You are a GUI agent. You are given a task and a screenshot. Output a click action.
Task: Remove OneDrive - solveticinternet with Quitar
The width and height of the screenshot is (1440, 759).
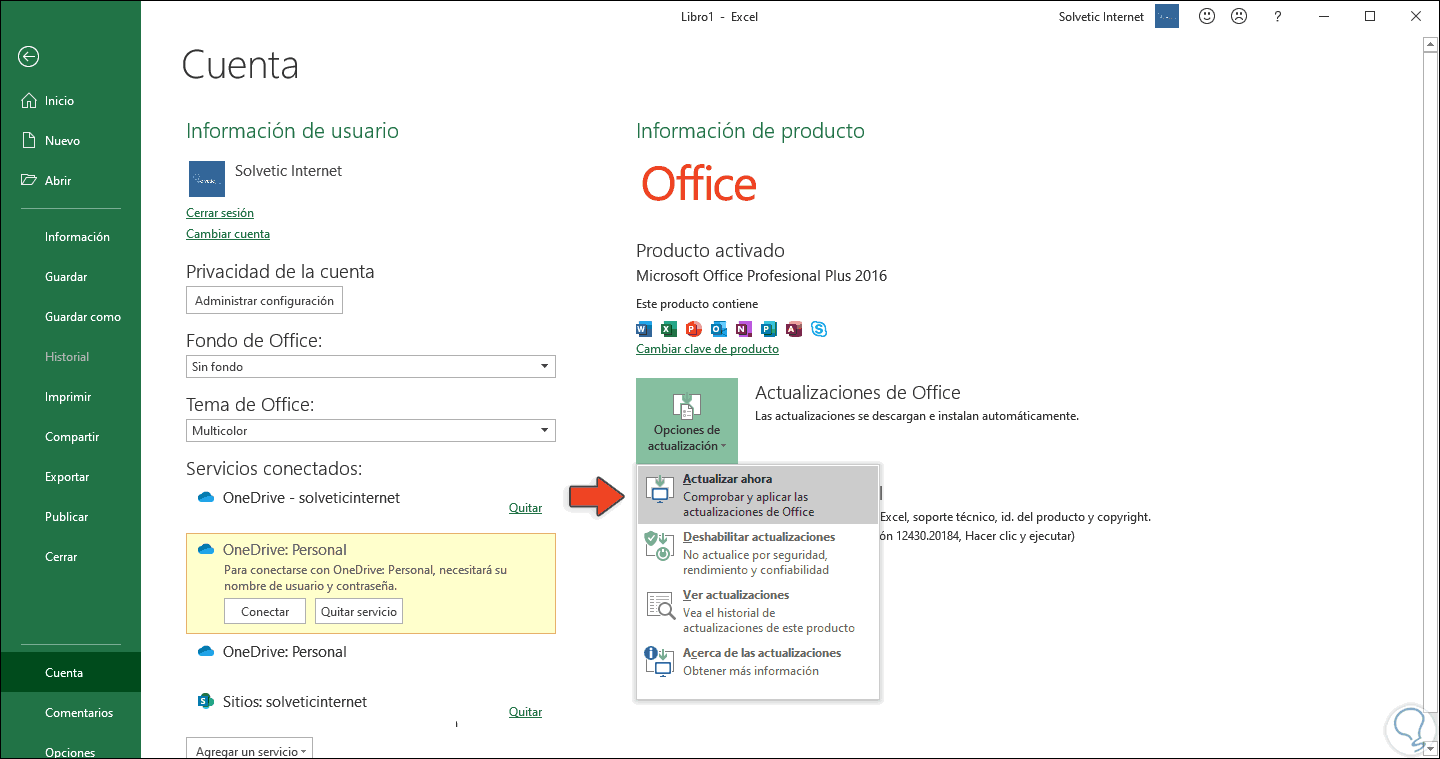(x=525, y=508)
